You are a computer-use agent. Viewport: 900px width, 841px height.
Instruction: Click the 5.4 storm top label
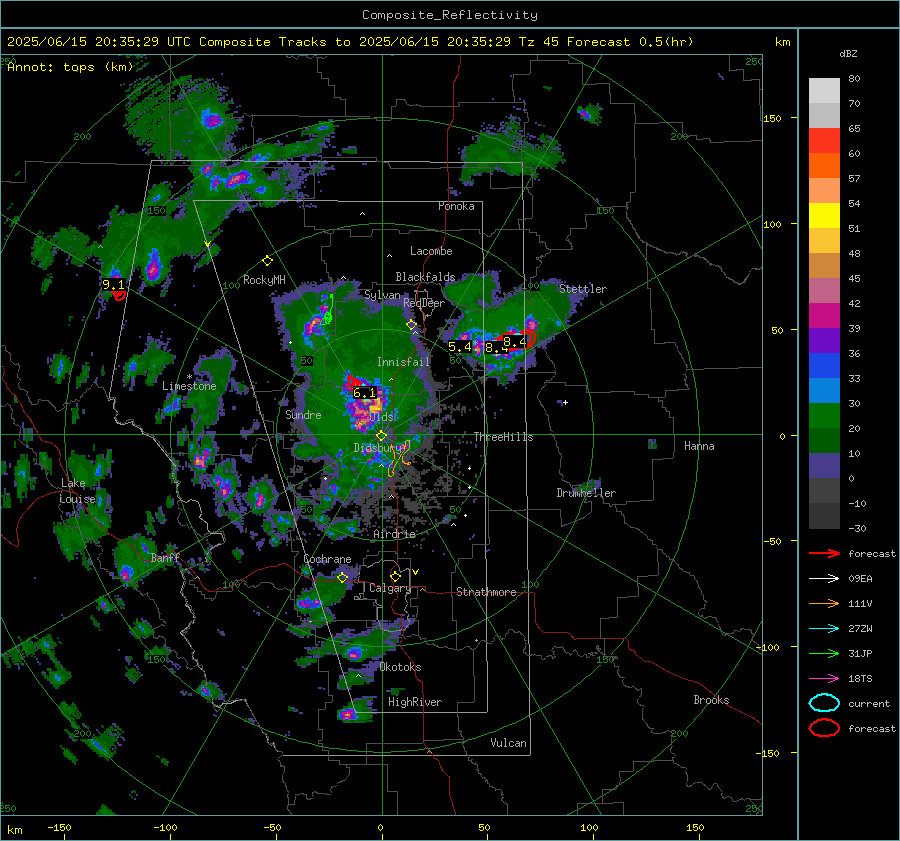(x=459, y=347)
